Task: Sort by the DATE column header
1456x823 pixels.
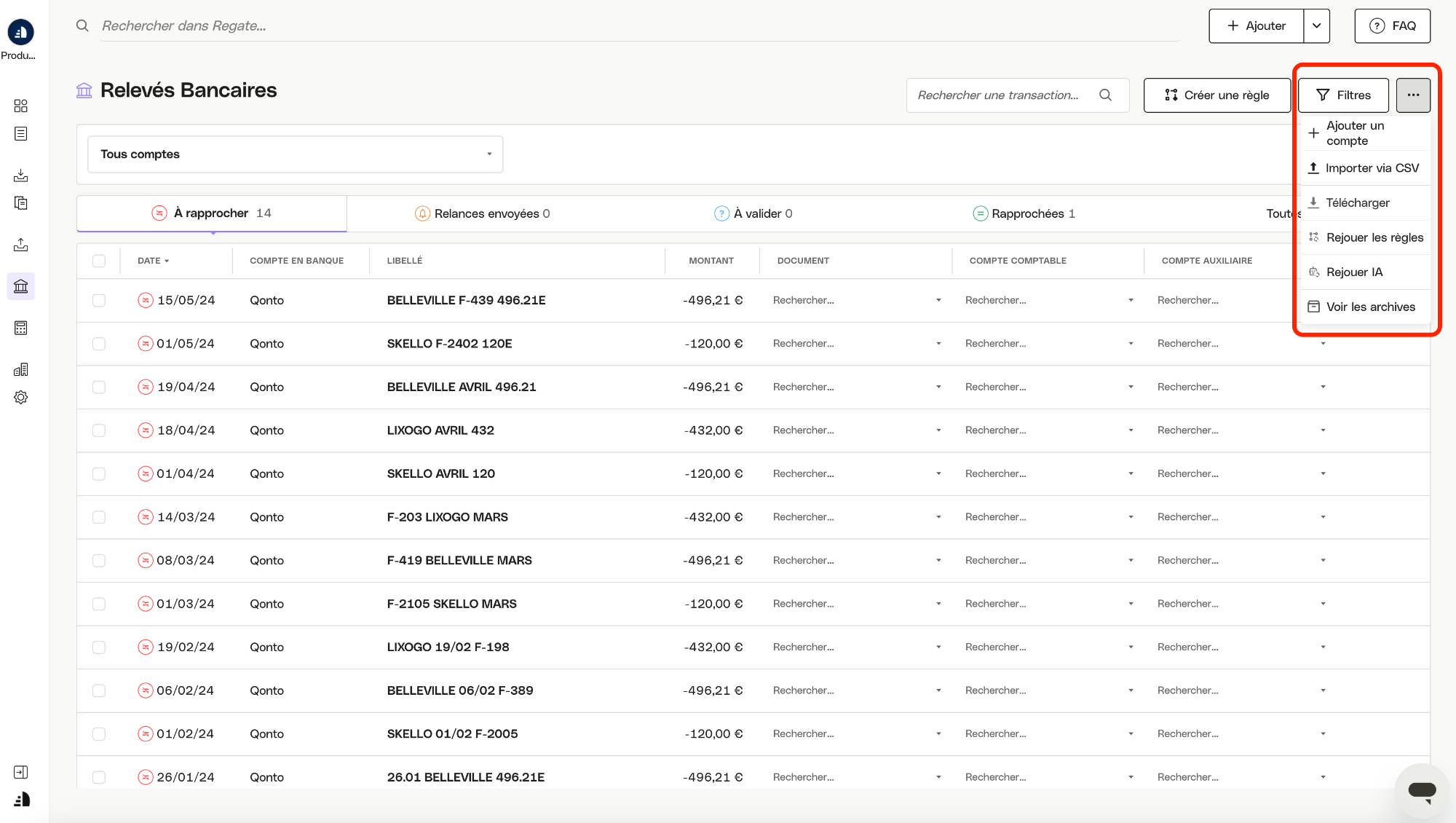Action: [x=153, y=261]
